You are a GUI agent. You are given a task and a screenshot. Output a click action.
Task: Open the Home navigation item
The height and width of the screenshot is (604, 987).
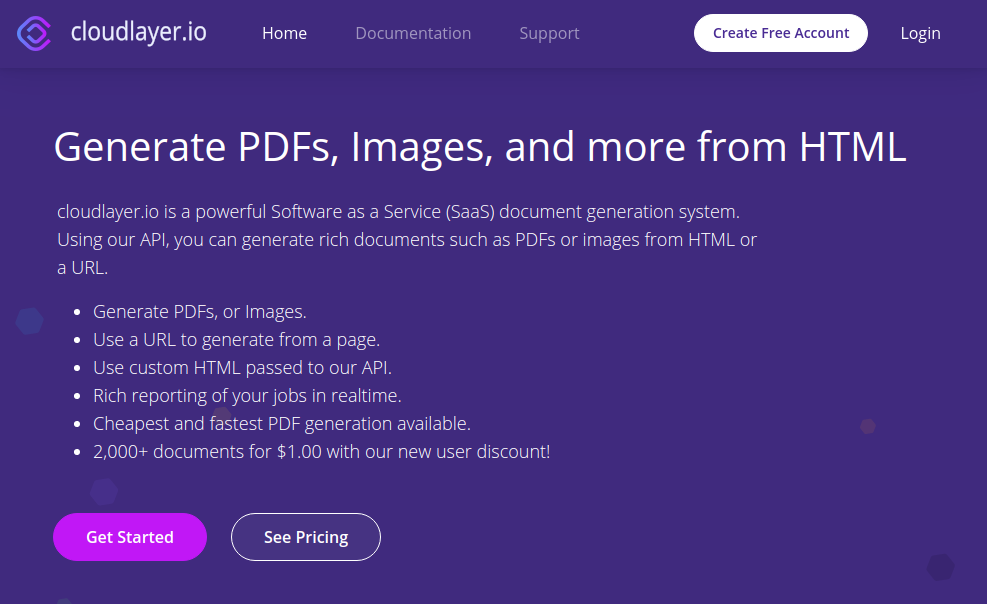click(284, 33)
